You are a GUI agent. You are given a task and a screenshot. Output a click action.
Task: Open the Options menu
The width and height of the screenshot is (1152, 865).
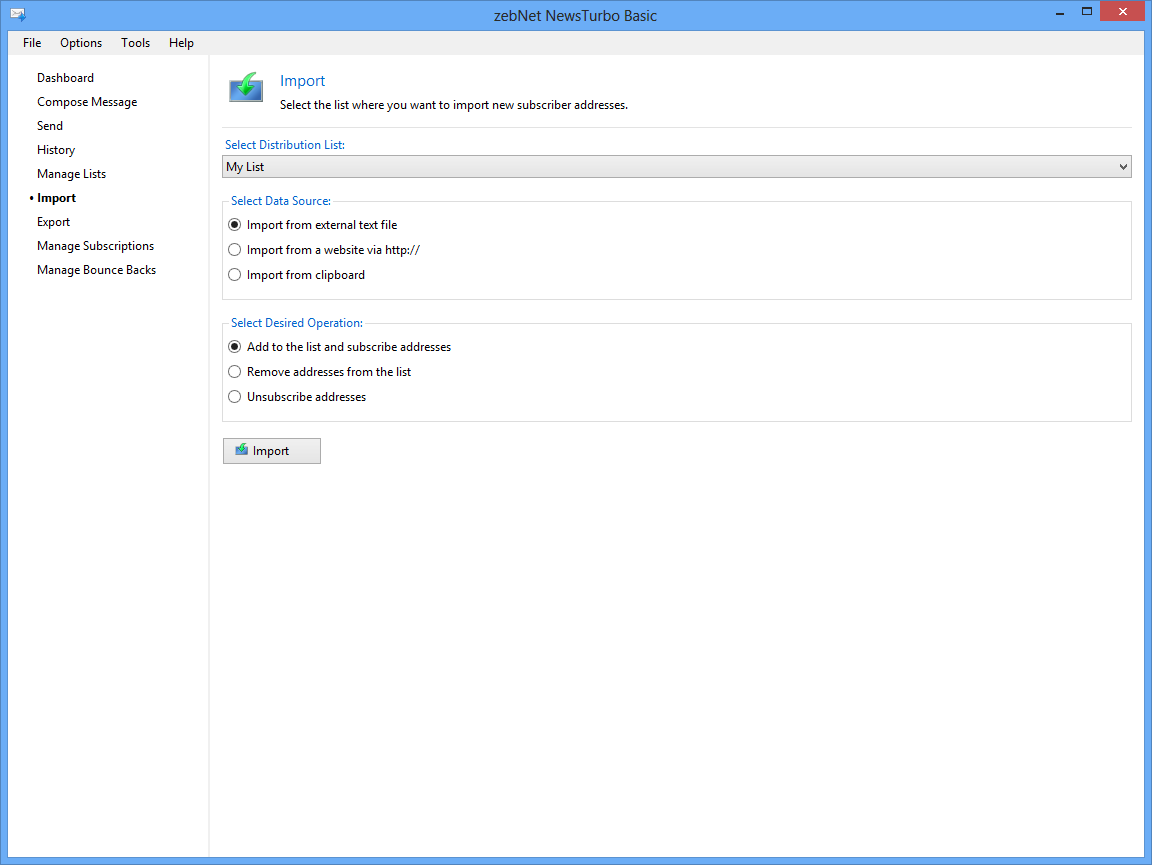click(x=81, y=43)
